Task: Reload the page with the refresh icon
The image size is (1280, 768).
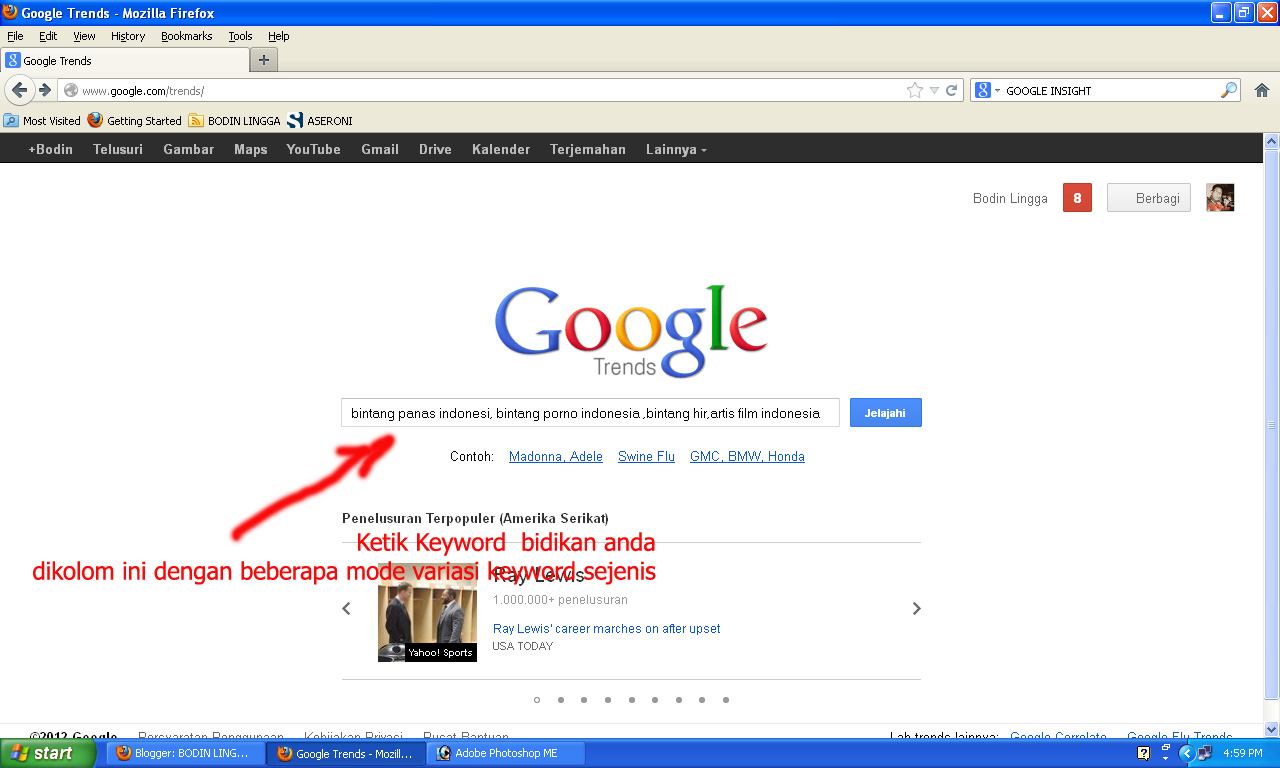Action: (952, 90)
